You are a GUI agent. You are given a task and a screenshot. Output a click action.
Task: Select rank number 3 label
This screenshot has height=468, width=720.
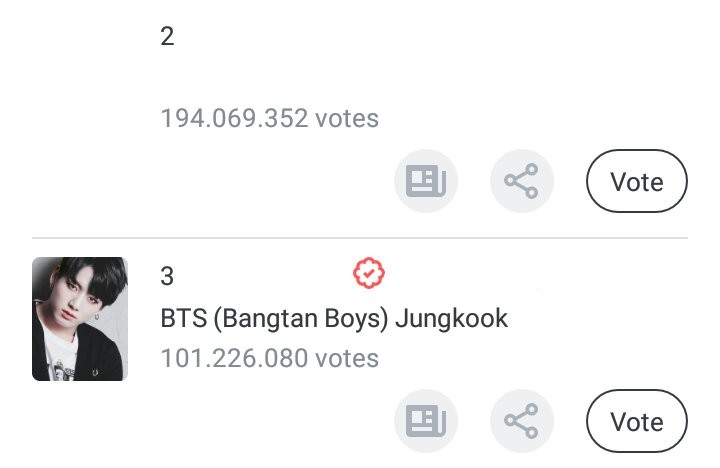pyautogui.click(x=167, y=275)
